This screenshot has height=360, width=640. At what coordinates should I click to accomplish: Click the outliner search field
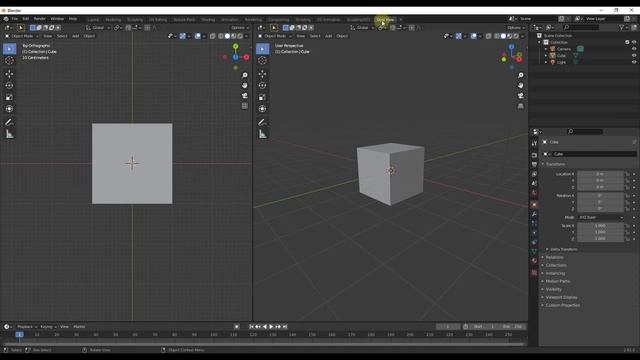click(582, 27)
